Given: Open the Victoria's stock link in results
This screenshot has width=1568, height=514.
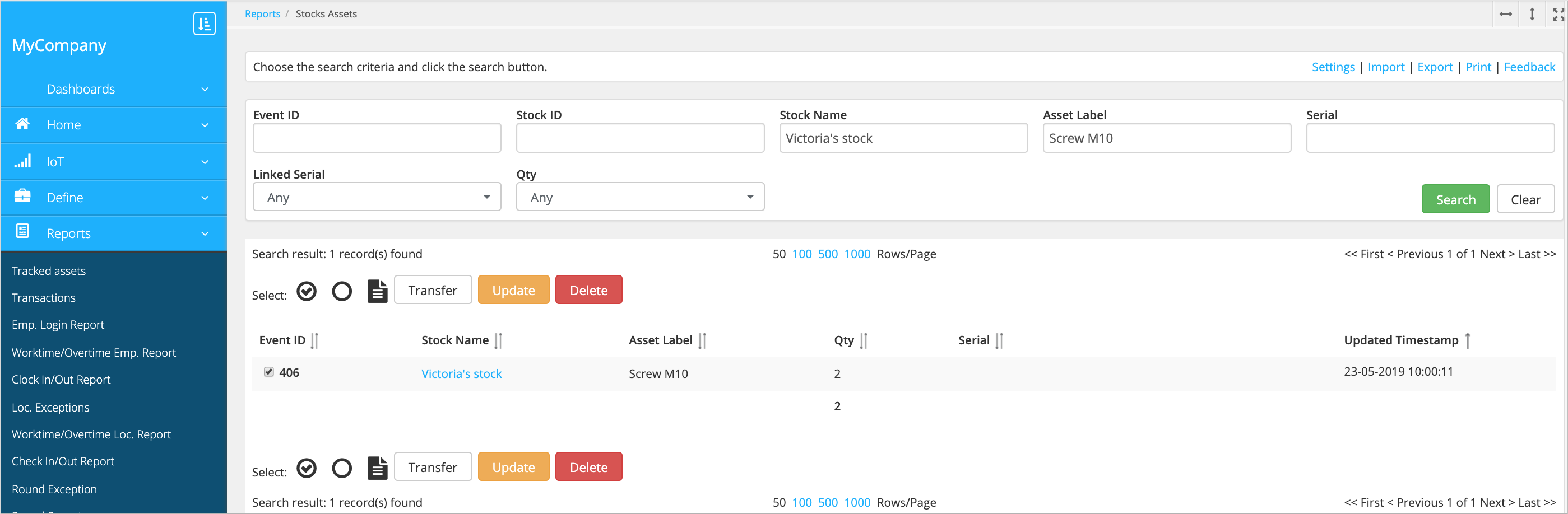Looking at the screenshot, I should pos(461,373).
